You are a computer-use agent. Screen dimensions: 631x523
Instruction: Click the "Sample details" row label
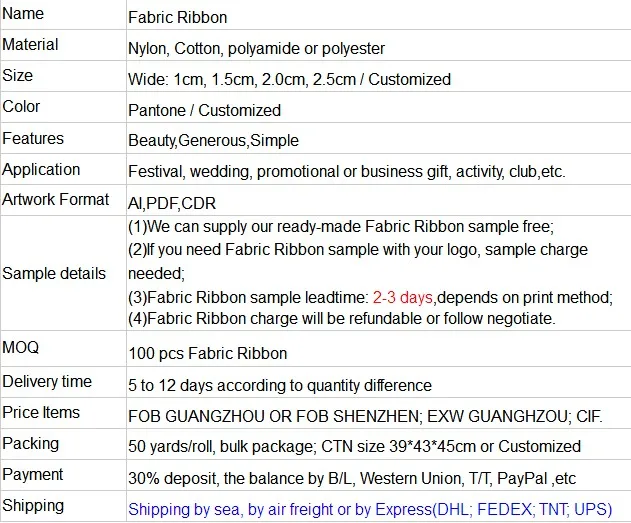click(x=55, y=273)
